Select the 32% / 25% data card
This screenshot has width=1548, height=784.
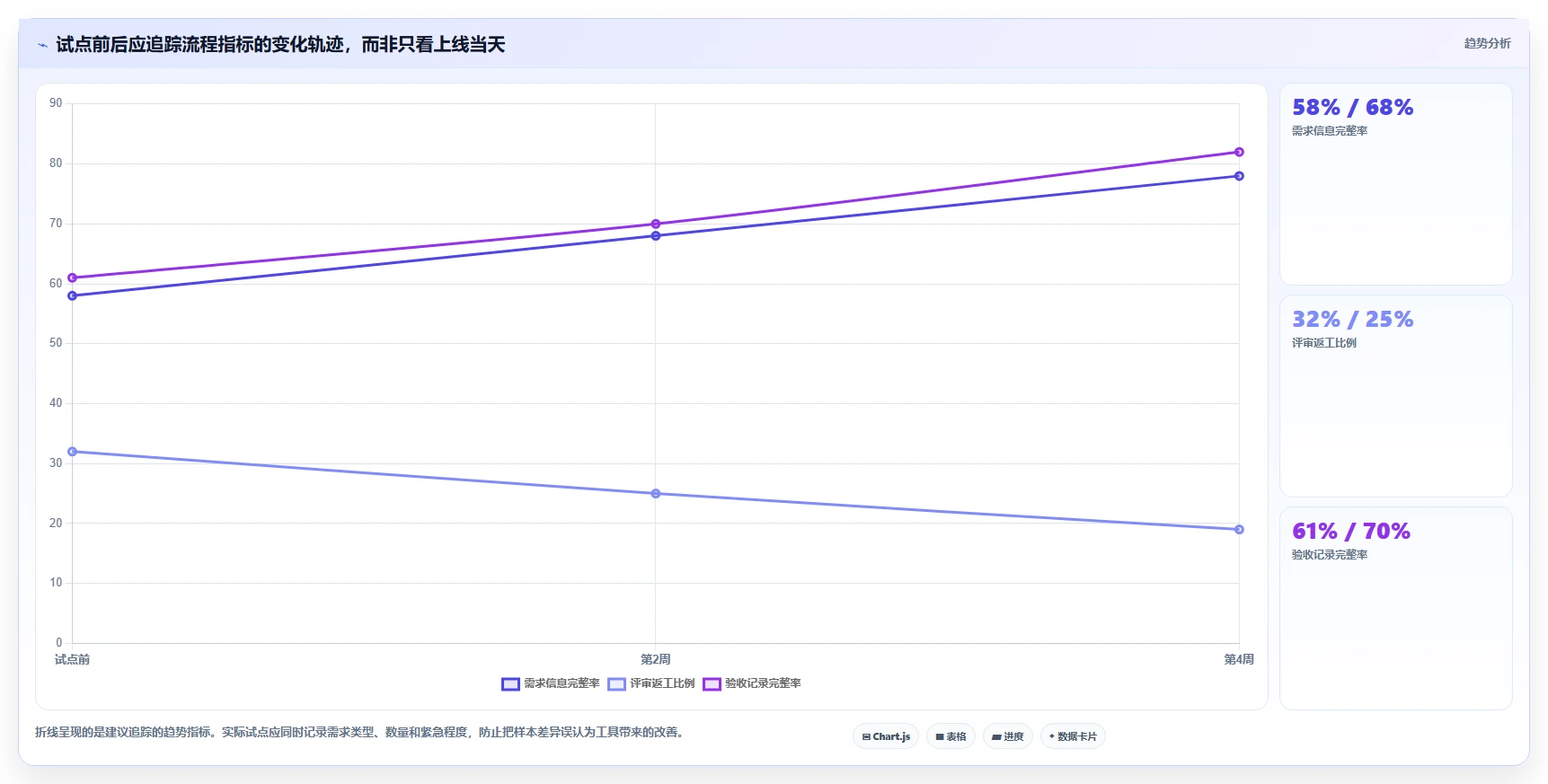pyautogui.click(x=1396, y=396)
